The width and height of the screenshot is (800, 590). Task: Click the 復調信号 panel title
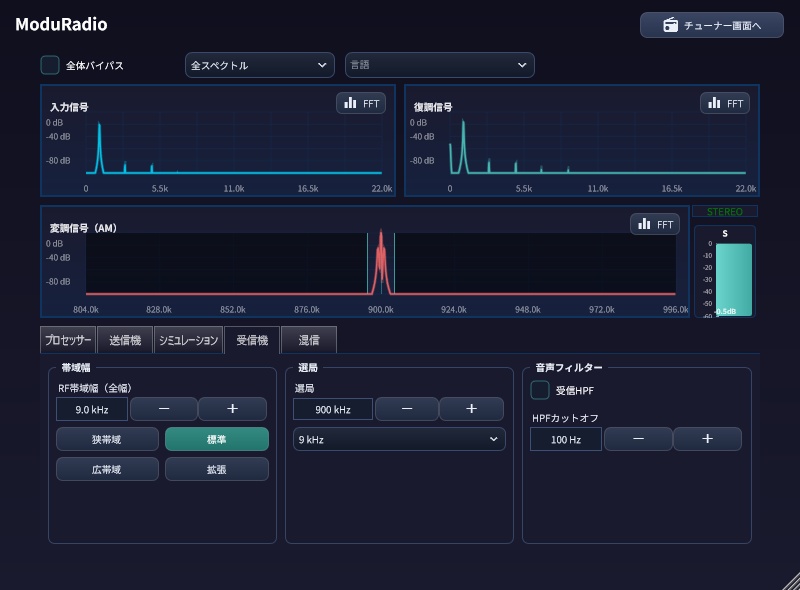click(433, 107)
